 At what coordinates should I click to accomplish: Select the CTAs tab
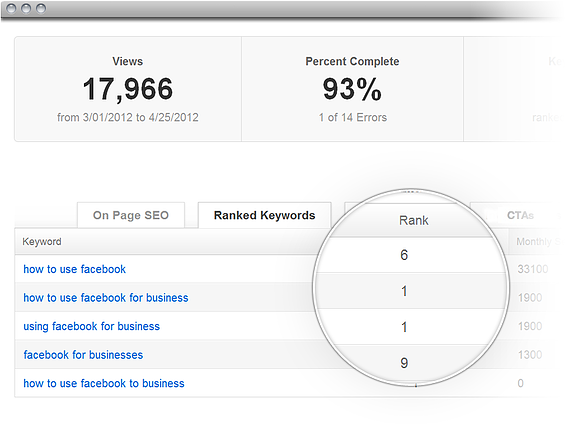tap(520, 215)
